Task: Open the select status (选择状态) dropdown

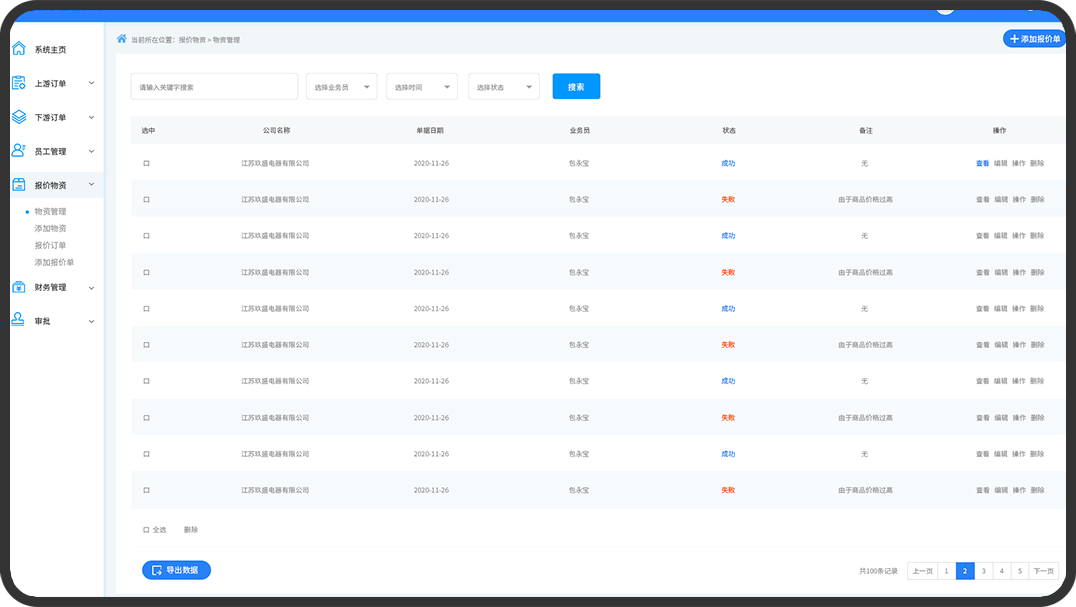Action: (503, 87)
